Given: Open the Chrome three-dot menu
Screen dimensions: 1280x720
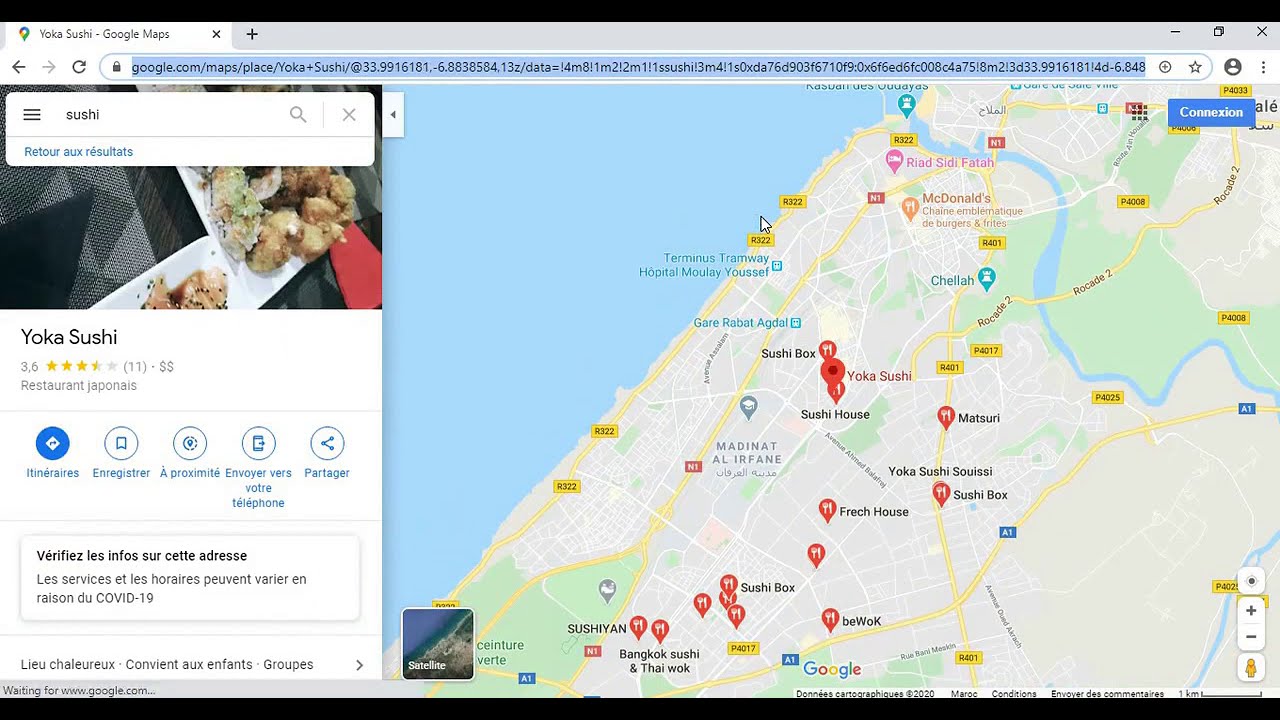Looking at the screenshot, I should click(x=1263, y=67).
